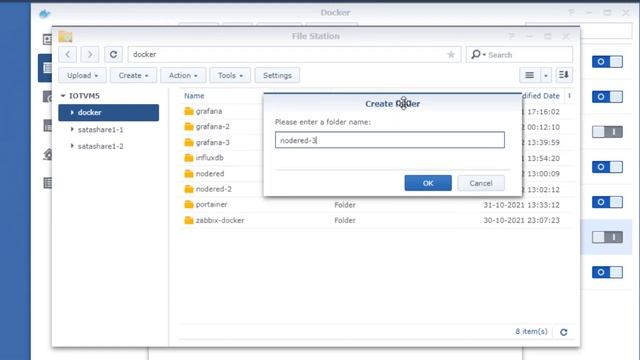Click the influxdb folder icon
640x360 pixels.
(189, 158)
